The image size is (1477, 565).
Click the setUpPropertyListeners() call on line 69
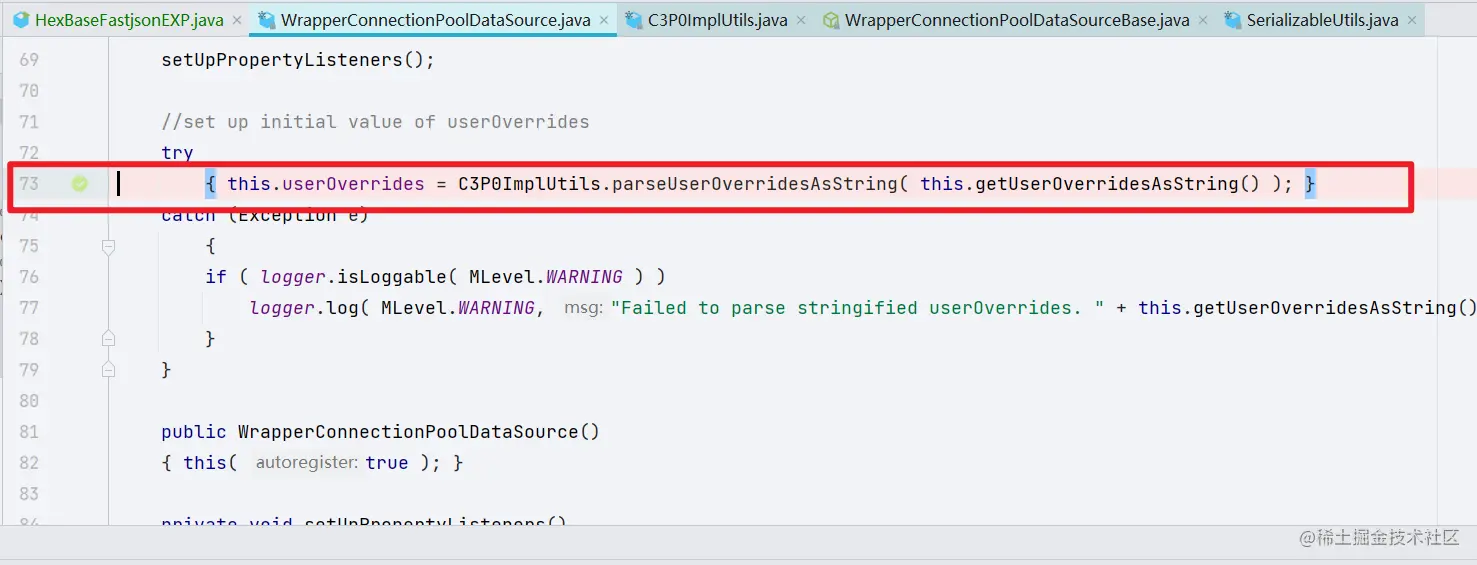click(x=298, y=60)
